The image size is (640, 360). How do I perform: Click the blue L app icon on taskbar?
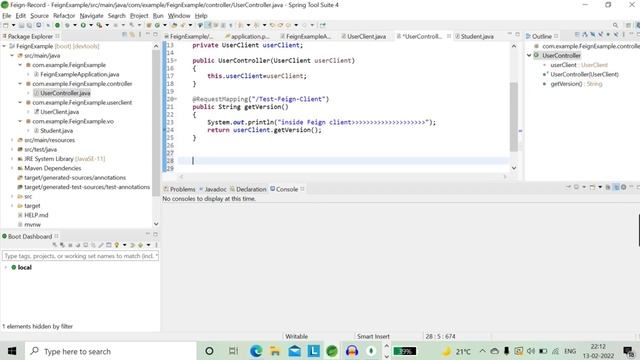point(313,351)
